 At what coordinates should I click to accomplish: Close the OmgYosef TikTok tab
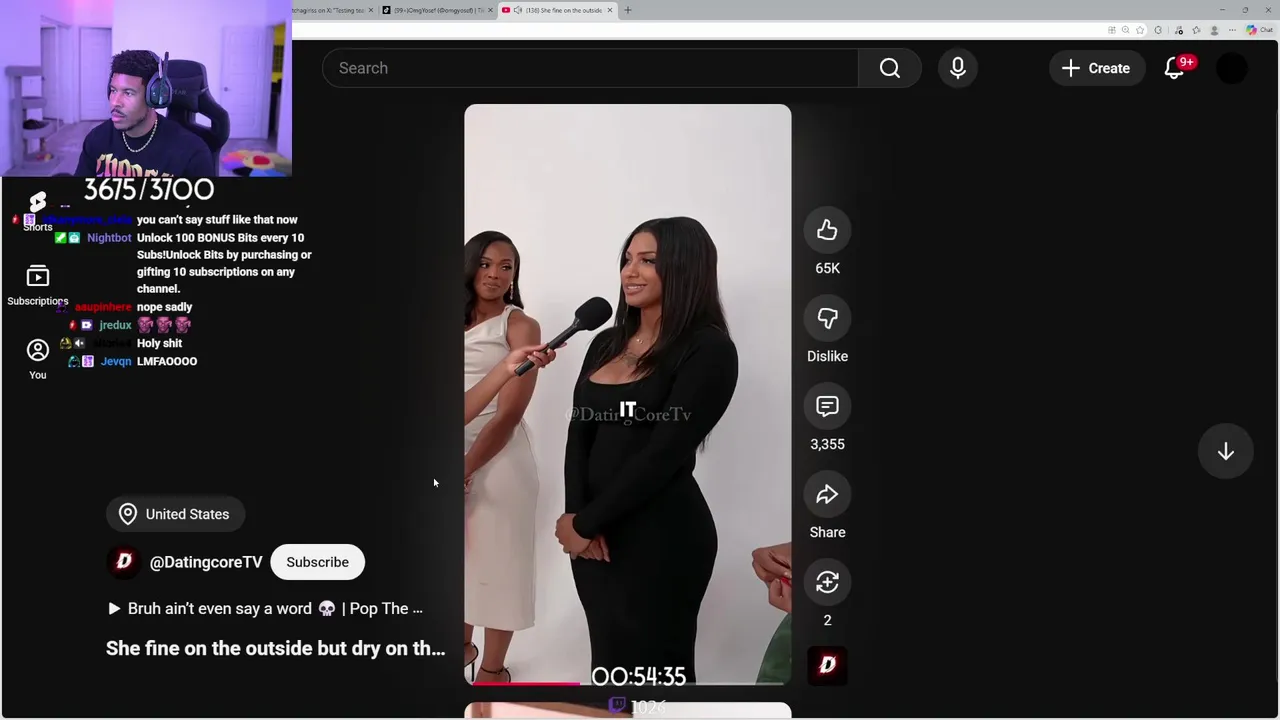click(x=490, y=10)
